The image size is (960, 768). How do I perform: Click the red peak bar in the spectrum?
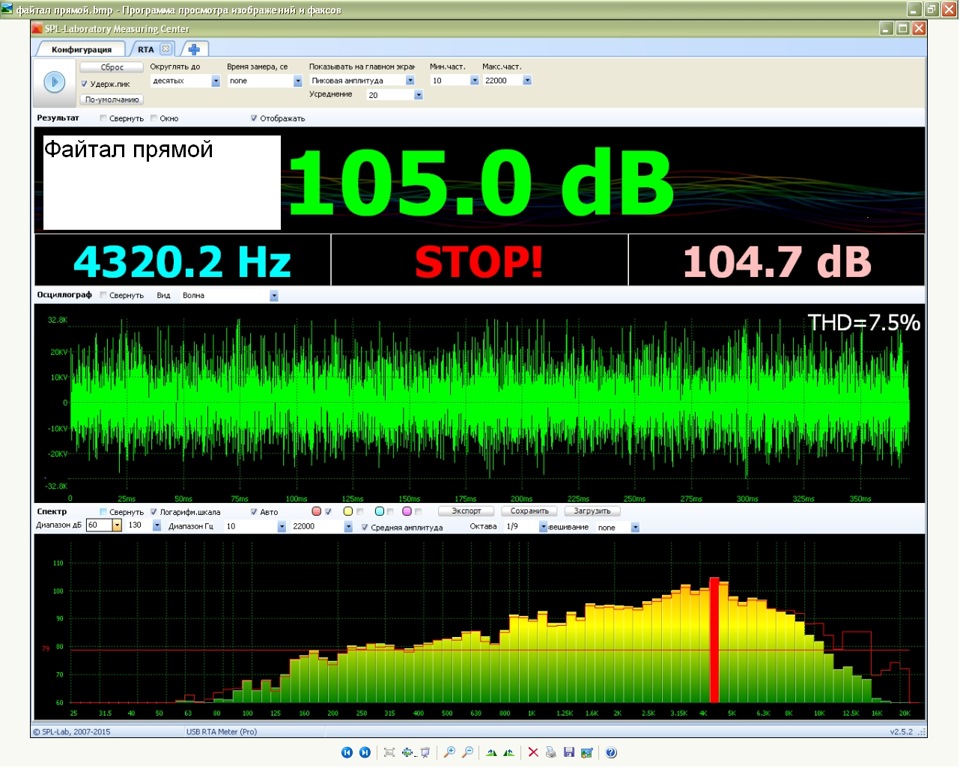714,640
